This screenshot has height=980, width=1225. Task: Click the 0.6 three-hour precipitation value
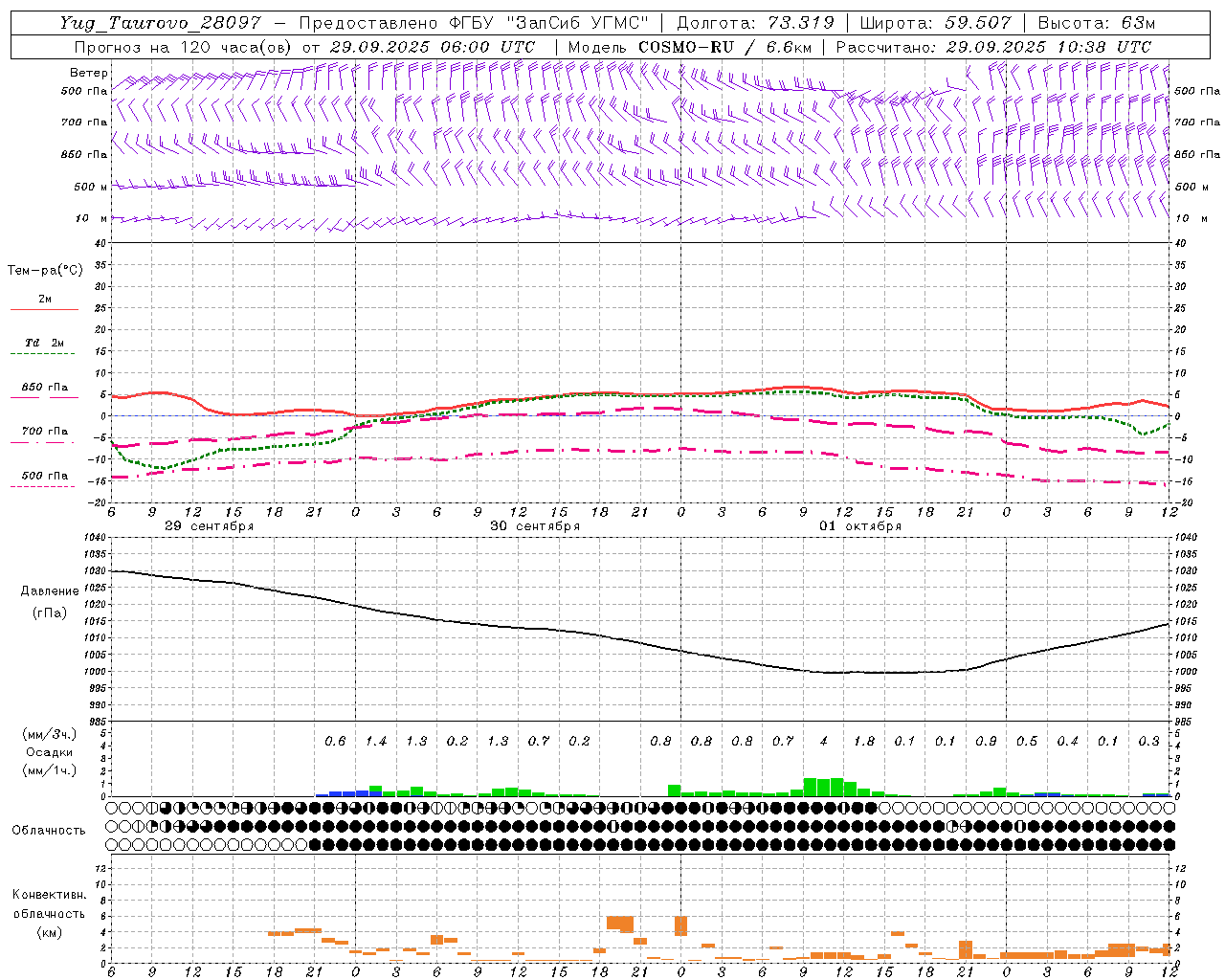tap(335, 742)
